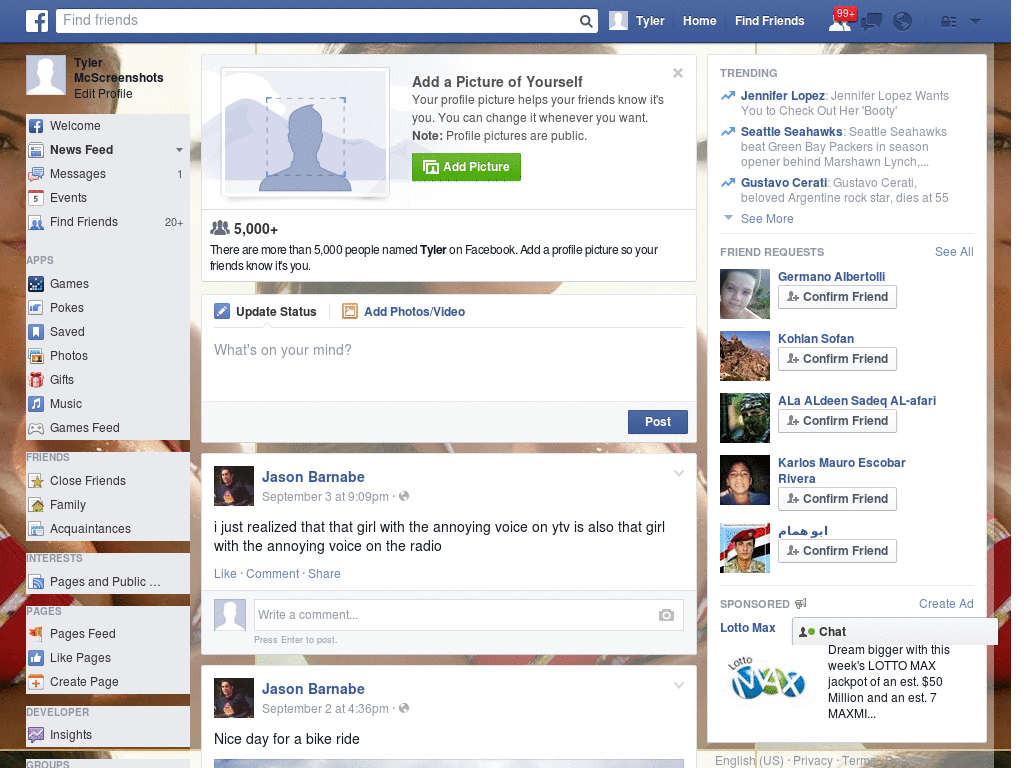Click the Pages Feed icon
The height and width of the screenshot is (768, 1024).
pos(36,633)
